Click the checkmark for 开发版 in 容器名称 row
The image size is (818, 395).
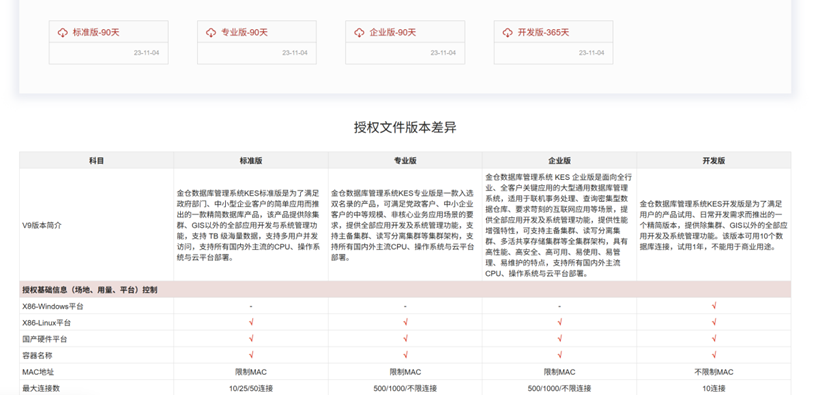(x=714, y=355)
